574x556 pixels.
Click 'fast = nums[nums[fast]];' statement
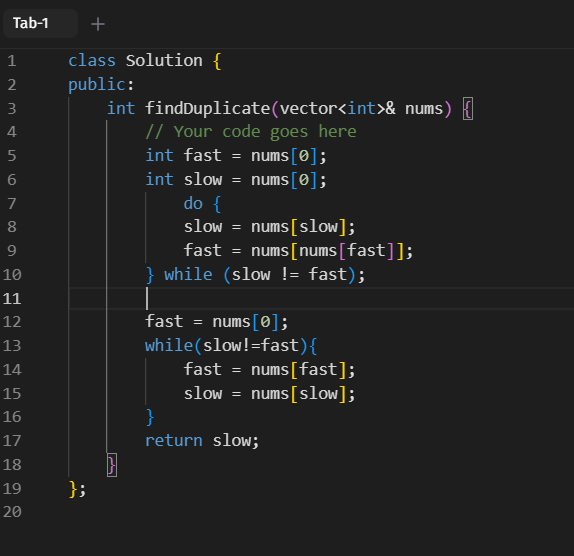pos(298,251)
